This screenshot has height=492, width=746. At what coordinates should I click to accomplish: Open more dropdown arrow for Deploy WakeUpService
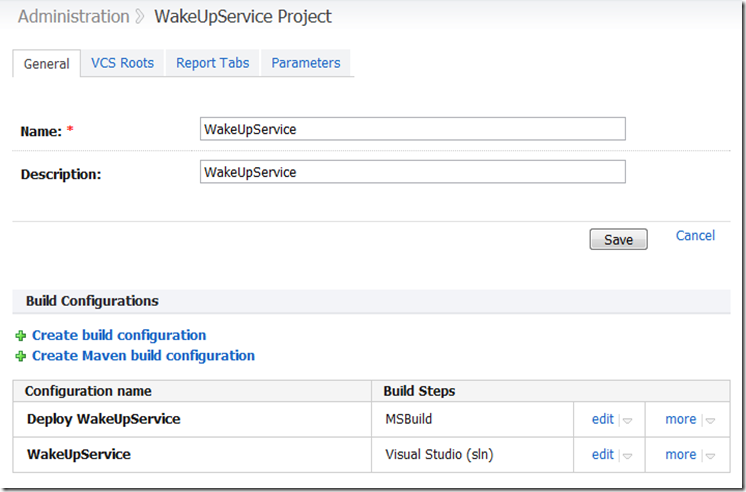coord(710,421)
